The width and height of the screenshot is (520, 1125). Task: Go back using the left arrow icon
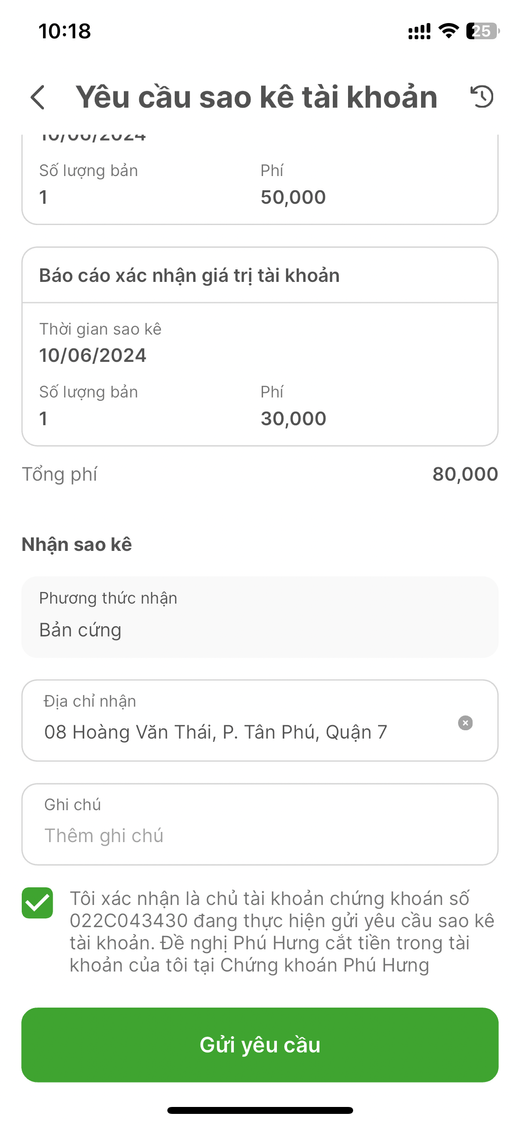pos(38,98)
